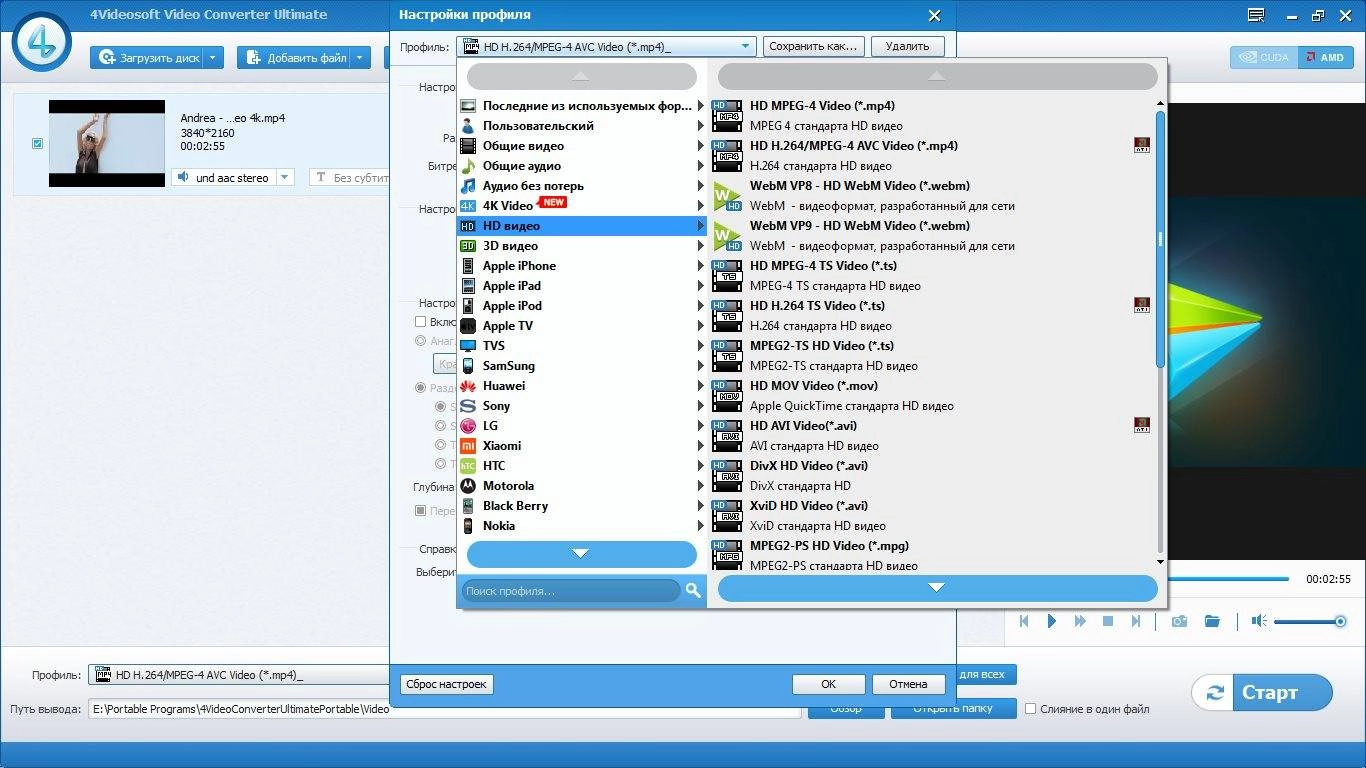1366x768 pixels.
Task: Toggle the 'Вклю...' checkbox in settings dialog
Action: pos(421,322)
